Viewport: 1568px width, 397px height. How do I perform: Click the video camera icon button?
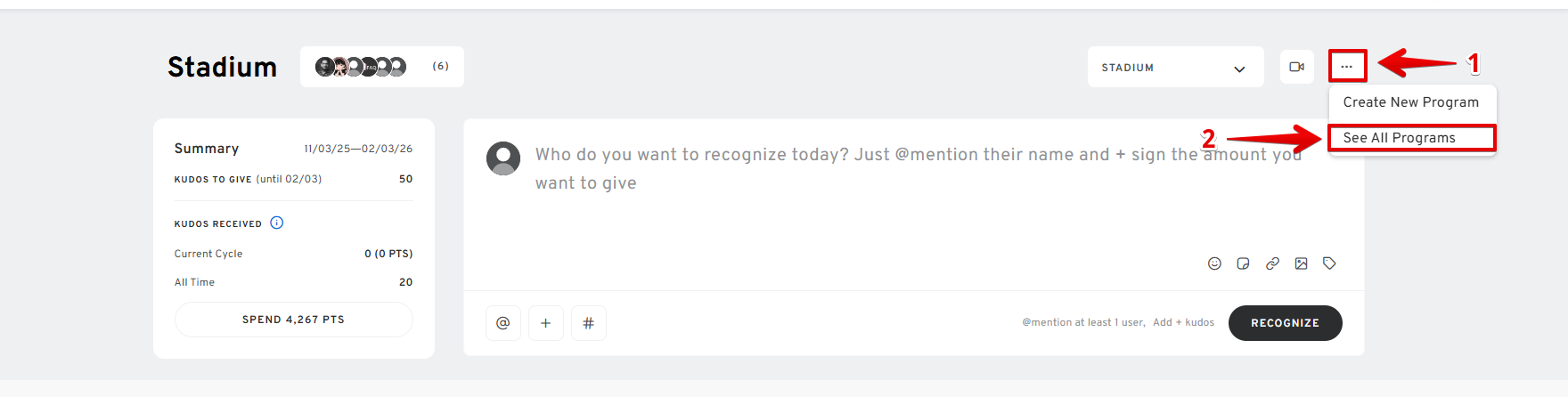point(1297,67)
